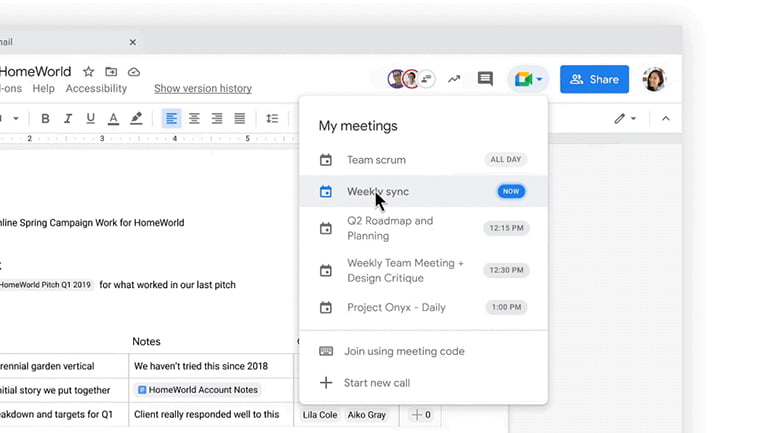Screen dimensions: 770x433
Task: Open the Add-ons menu
Action: 10,88
